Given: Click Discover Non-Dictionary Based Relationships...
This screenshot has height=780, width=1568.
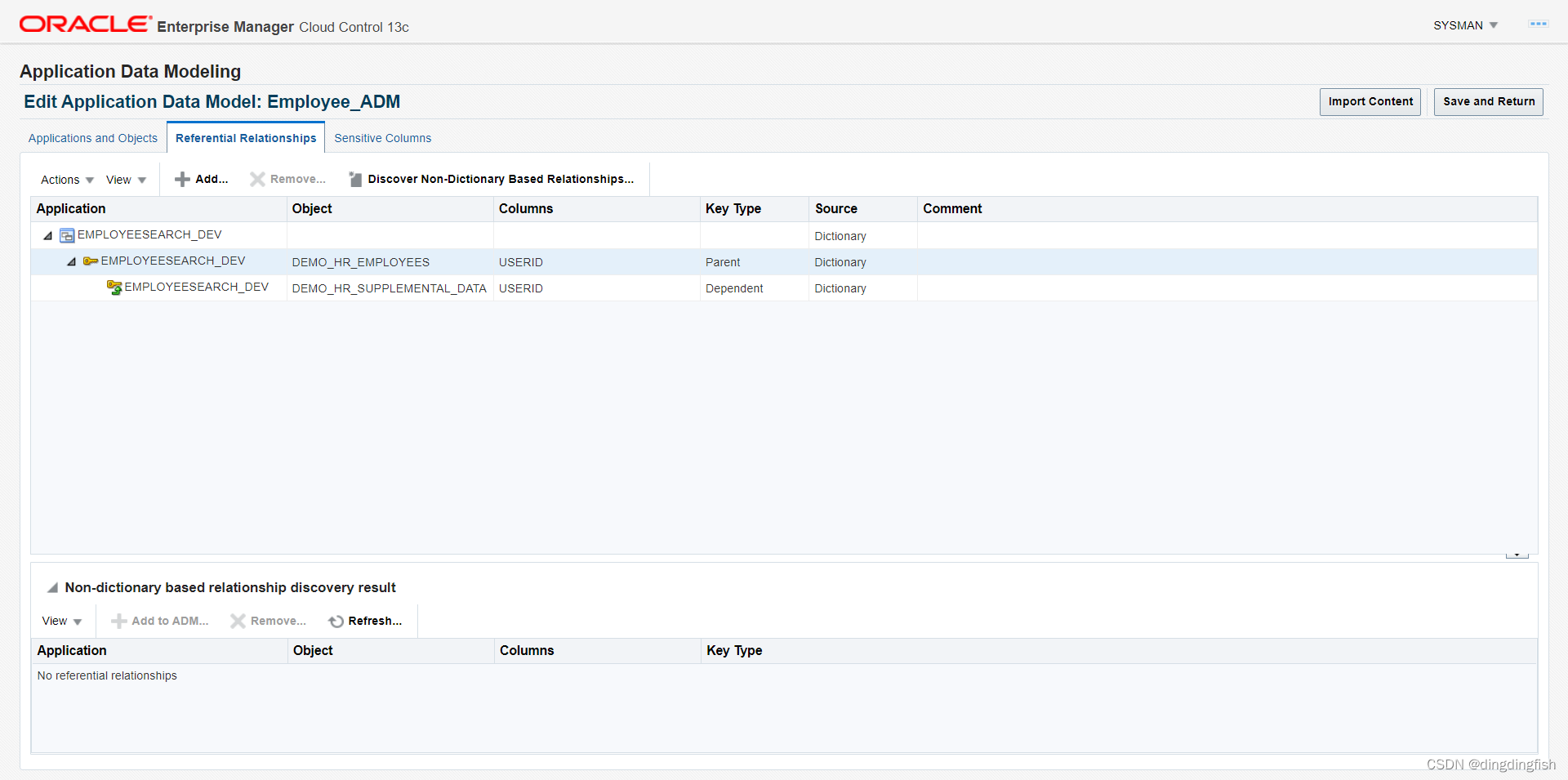Looking at the screenshot, I should coord(491,179).
